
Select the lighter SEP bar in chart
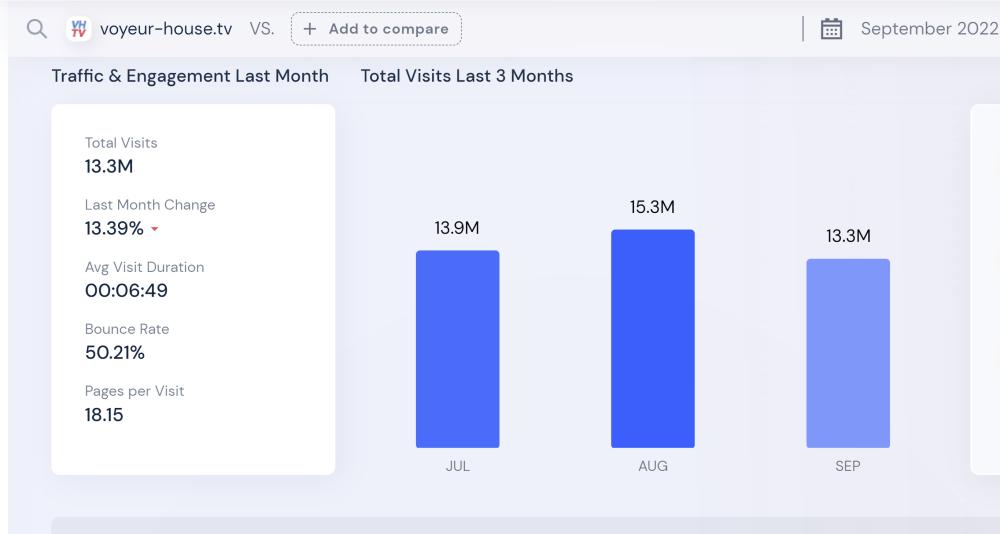coord(848,353)
